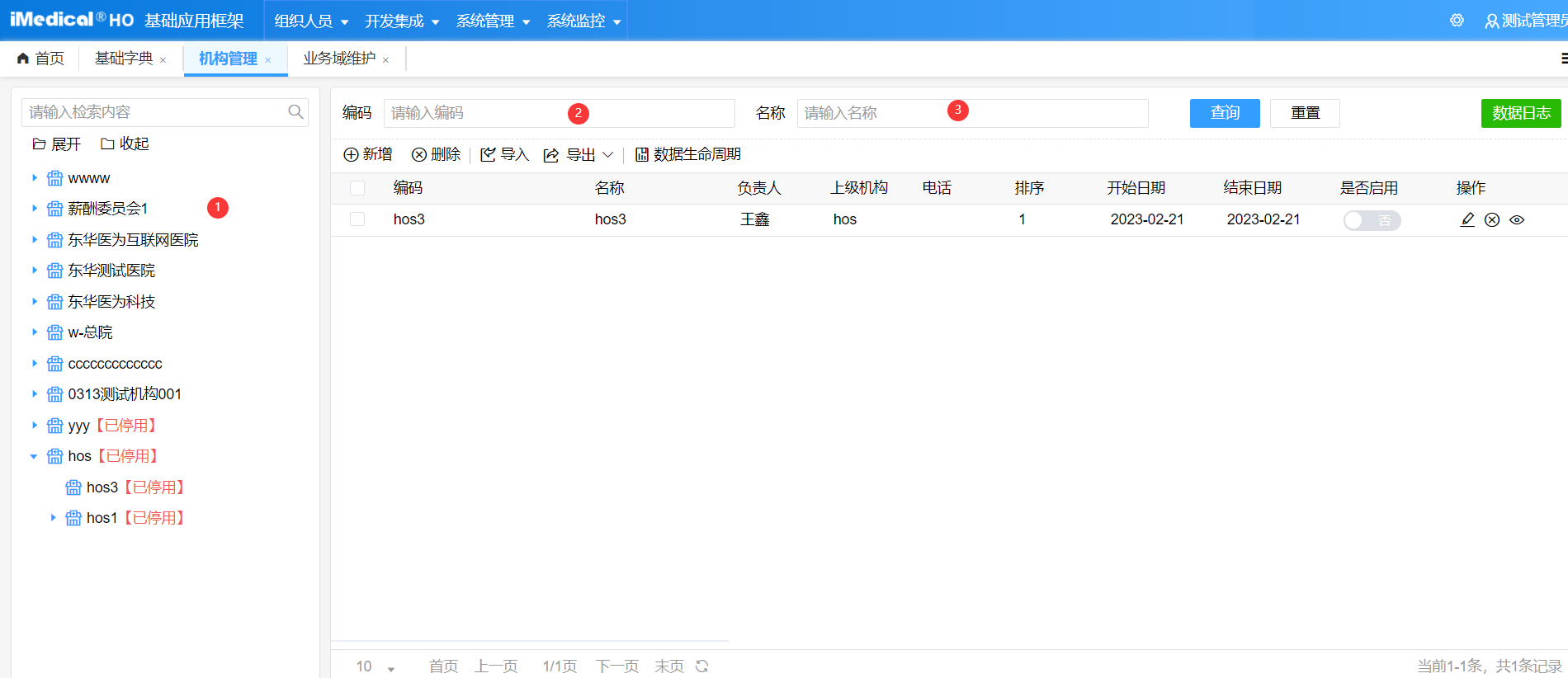Click the 新增 add button

tap(368, 154)
